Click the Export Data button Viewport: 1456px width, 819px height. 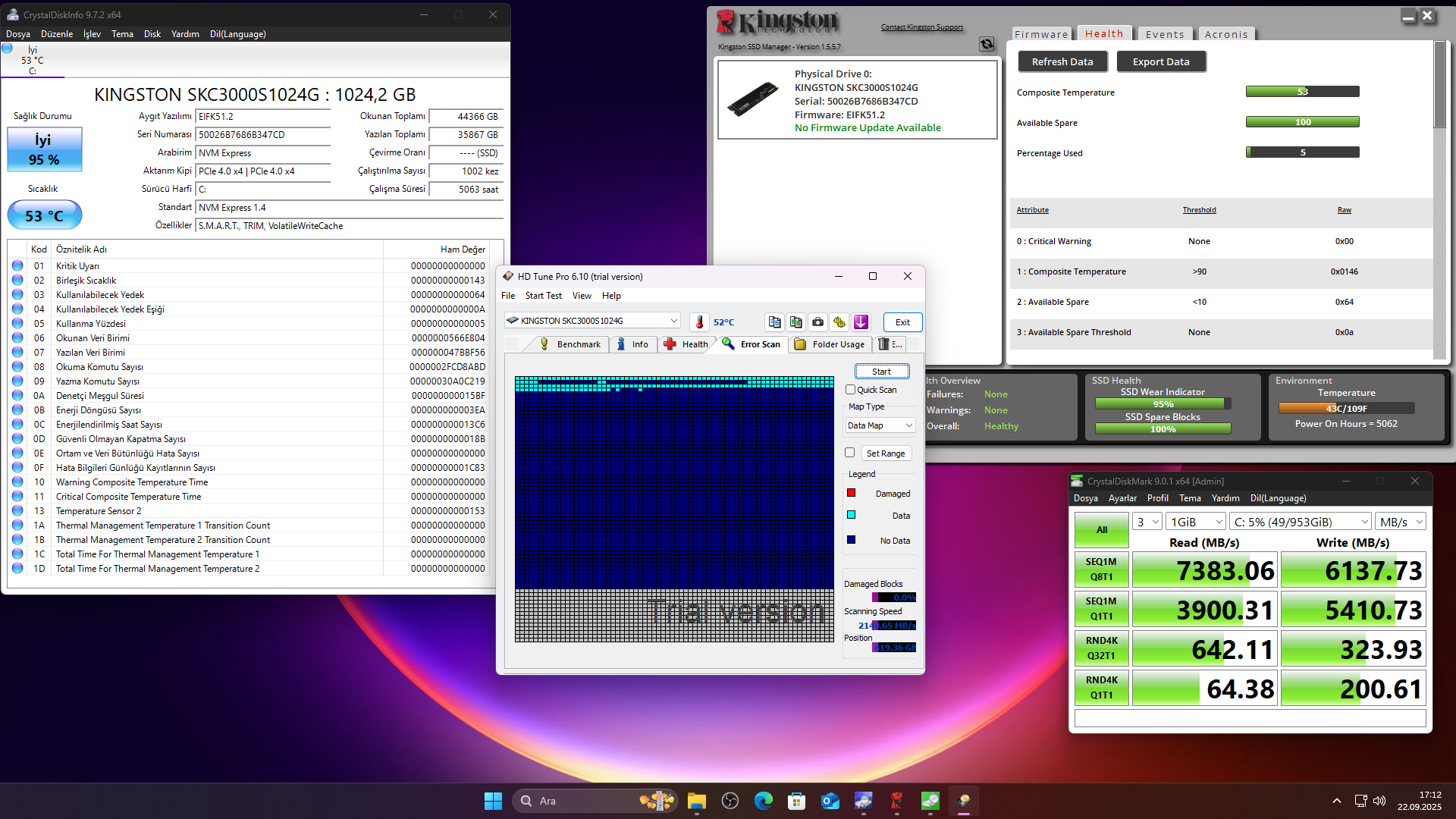coord(1161,61)
